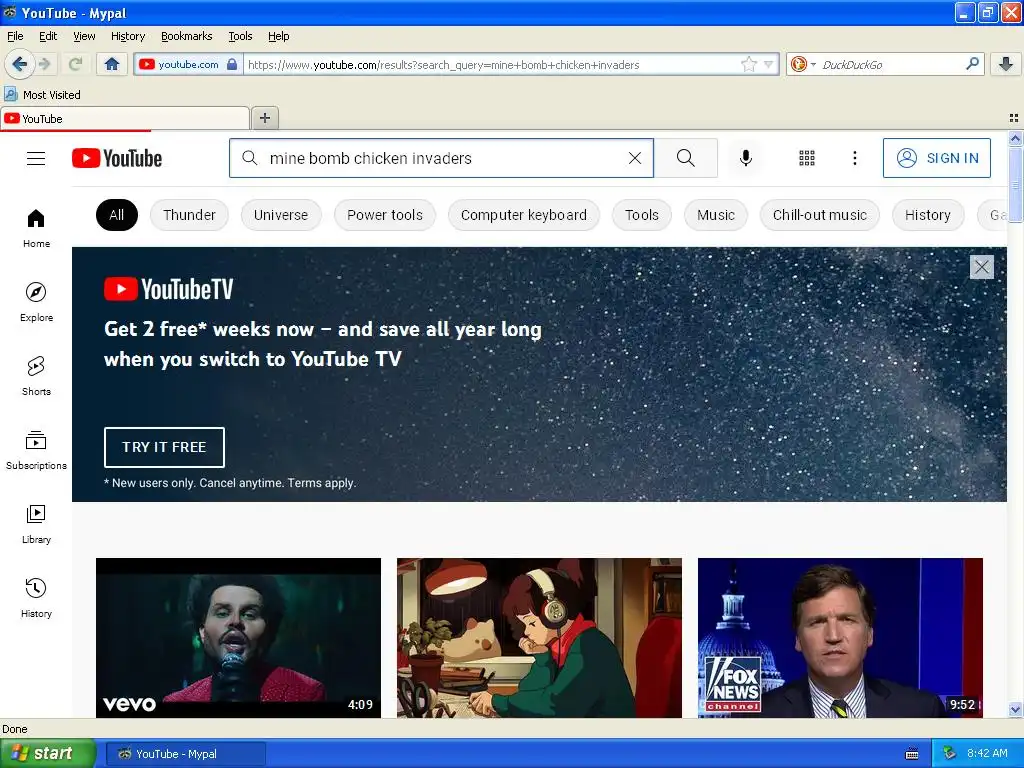Click browser Back arrow button

(20, 64)
